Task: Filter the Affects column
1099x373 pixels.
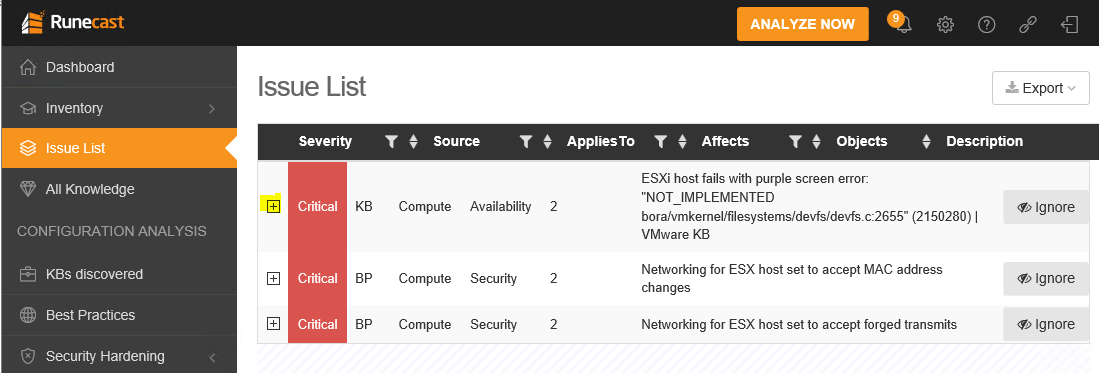Action: (795, 142)
